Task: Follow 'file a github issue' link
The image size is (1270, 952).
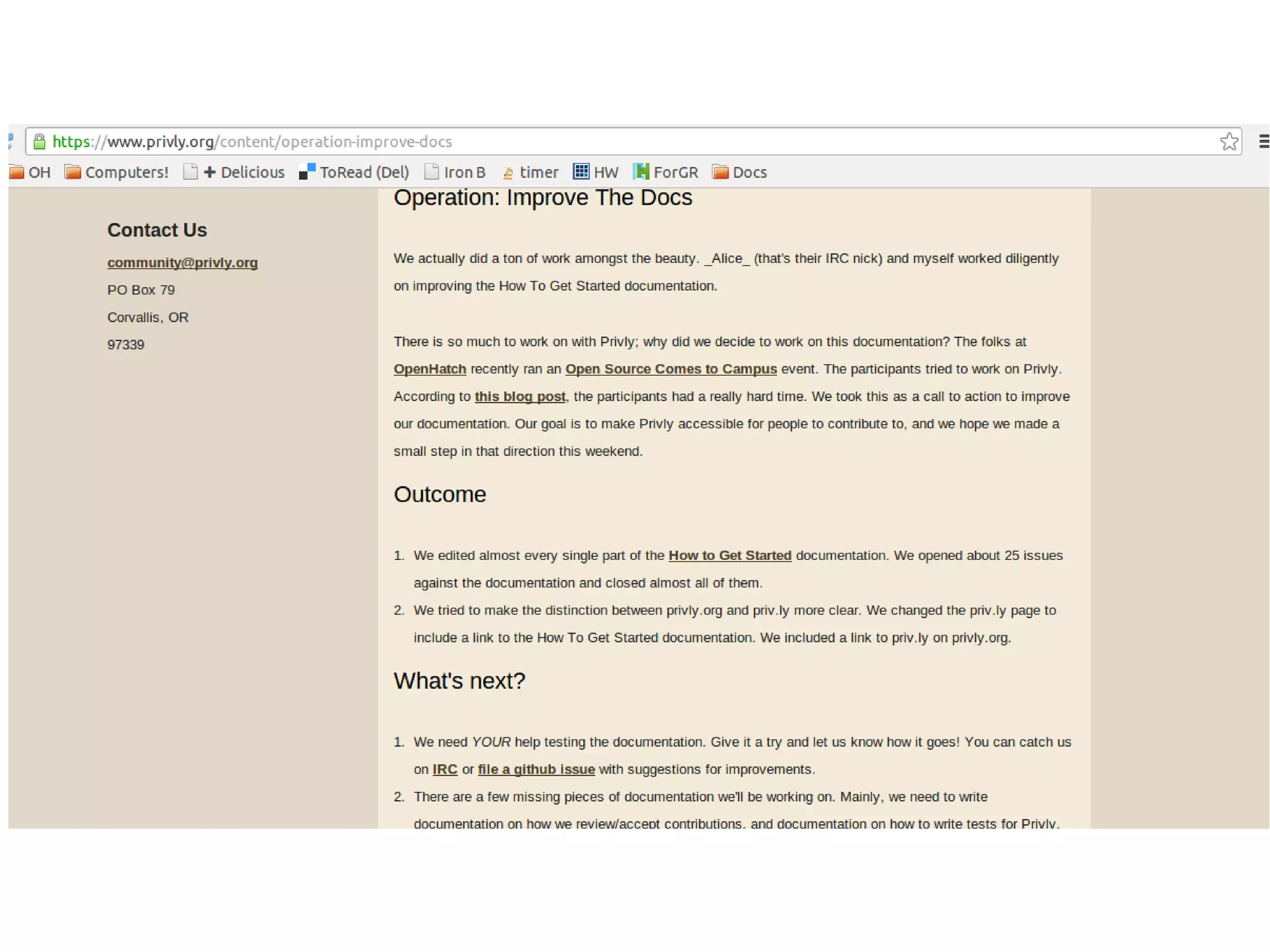Action: [536, 769]
